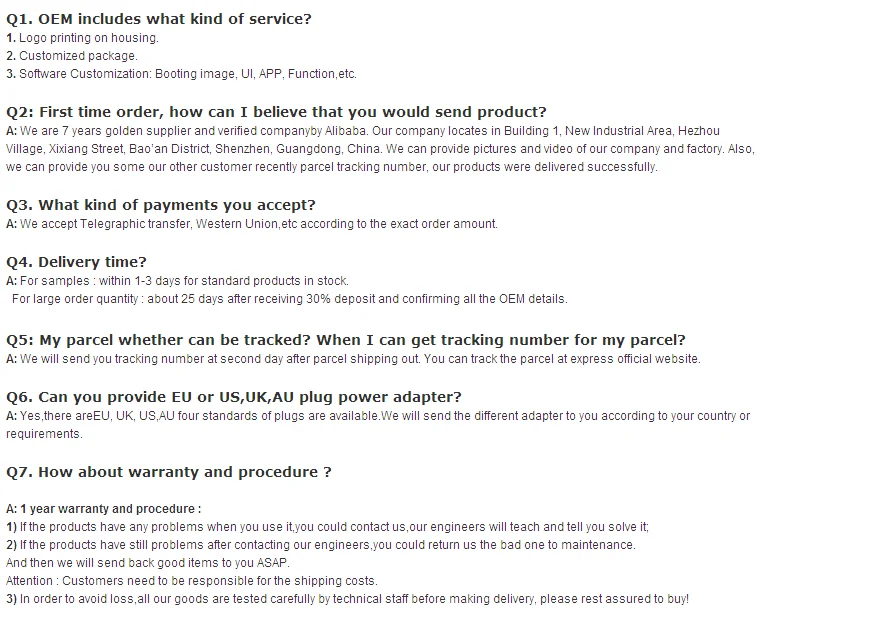Click the Q7 warranty and procedure heading

click(x=168, y=472)
